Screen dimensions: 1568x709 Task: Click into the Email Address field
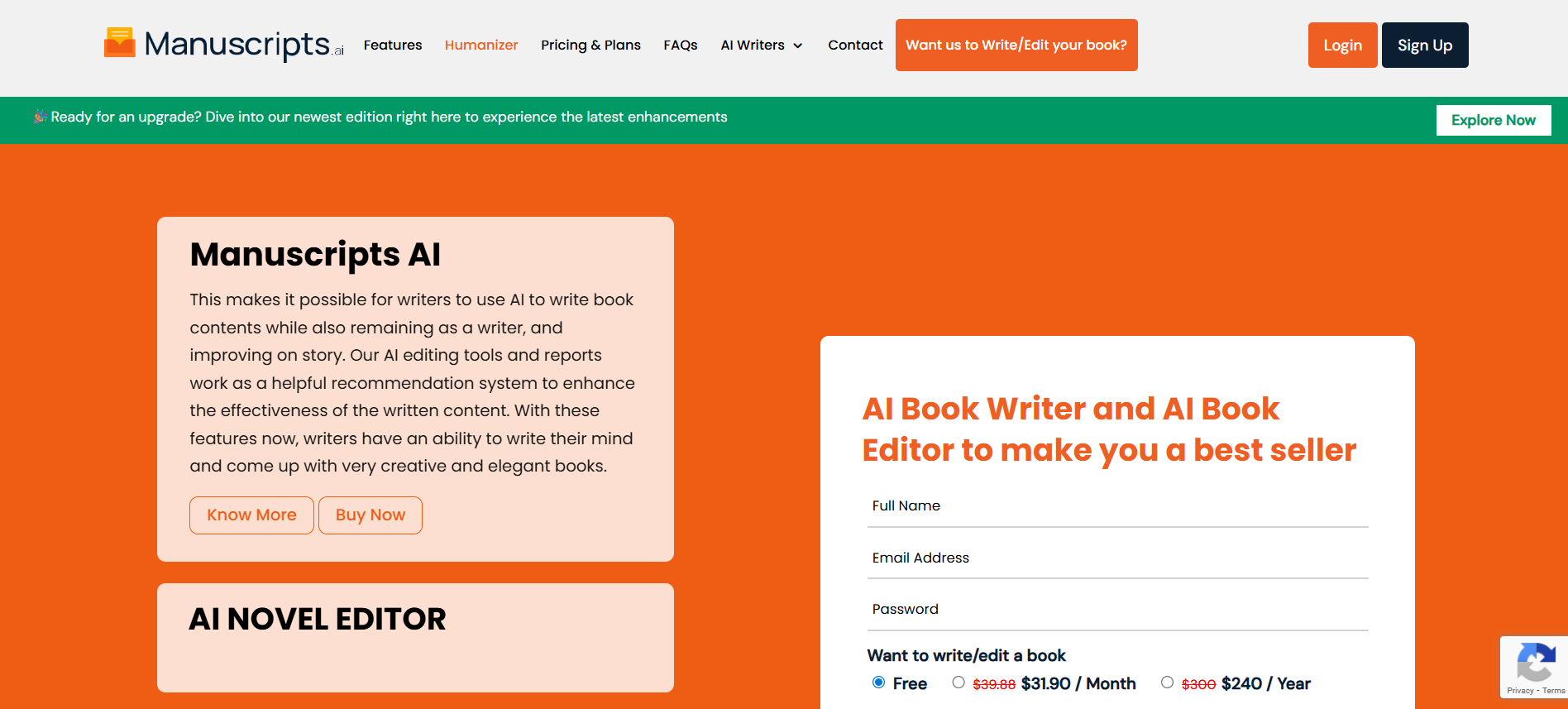1117,558
